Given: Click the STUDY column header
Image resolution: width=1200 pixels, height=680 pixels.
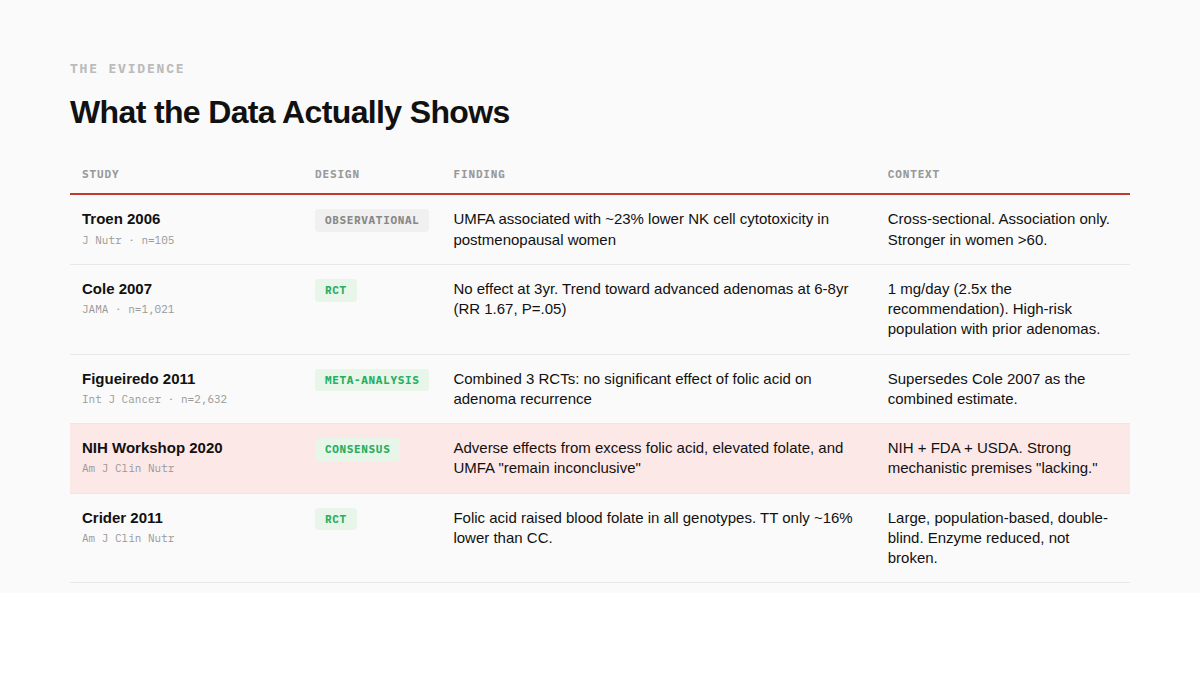Looking at the screenshot, I should point(100,174).
